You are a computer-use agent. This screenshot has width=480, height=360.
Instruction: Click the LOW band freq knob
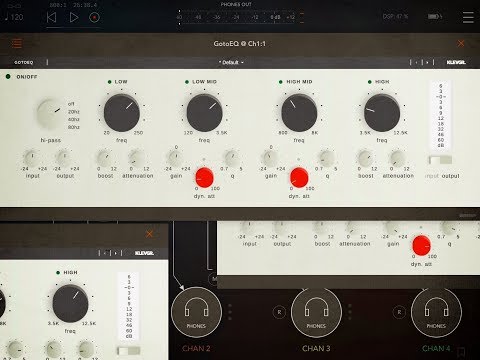(x=122, y=113)
